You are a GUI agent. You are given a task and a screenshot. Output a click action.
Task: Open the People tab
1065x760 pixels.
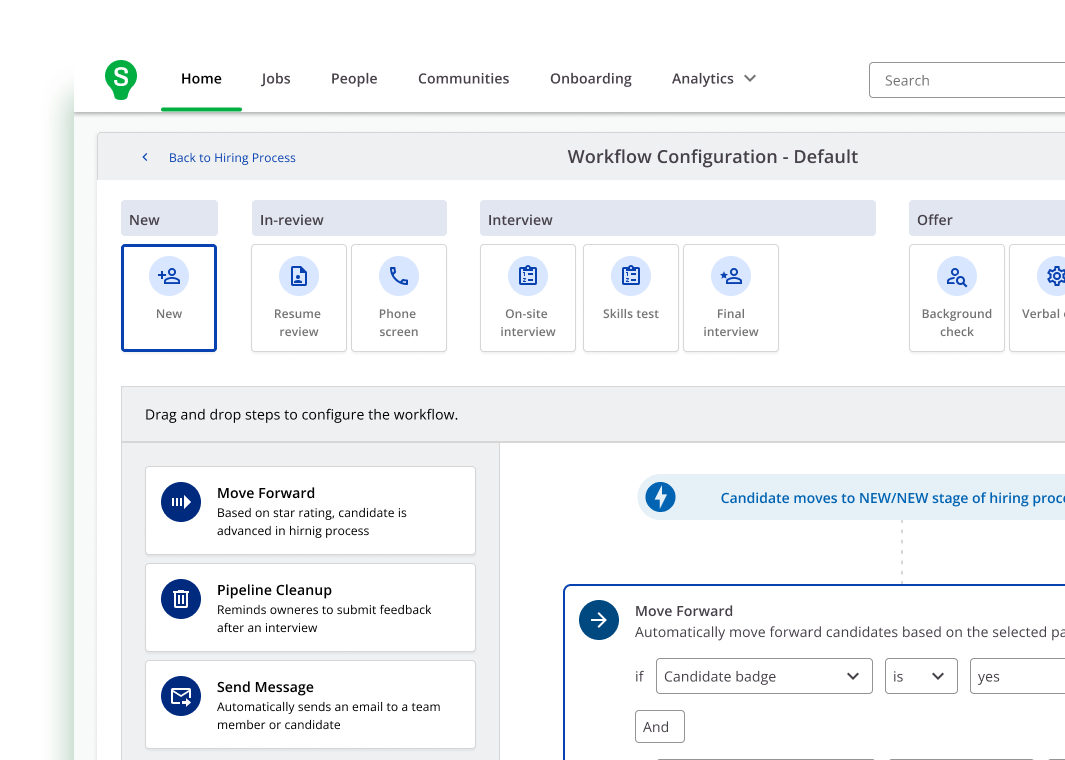click(354, 79)
